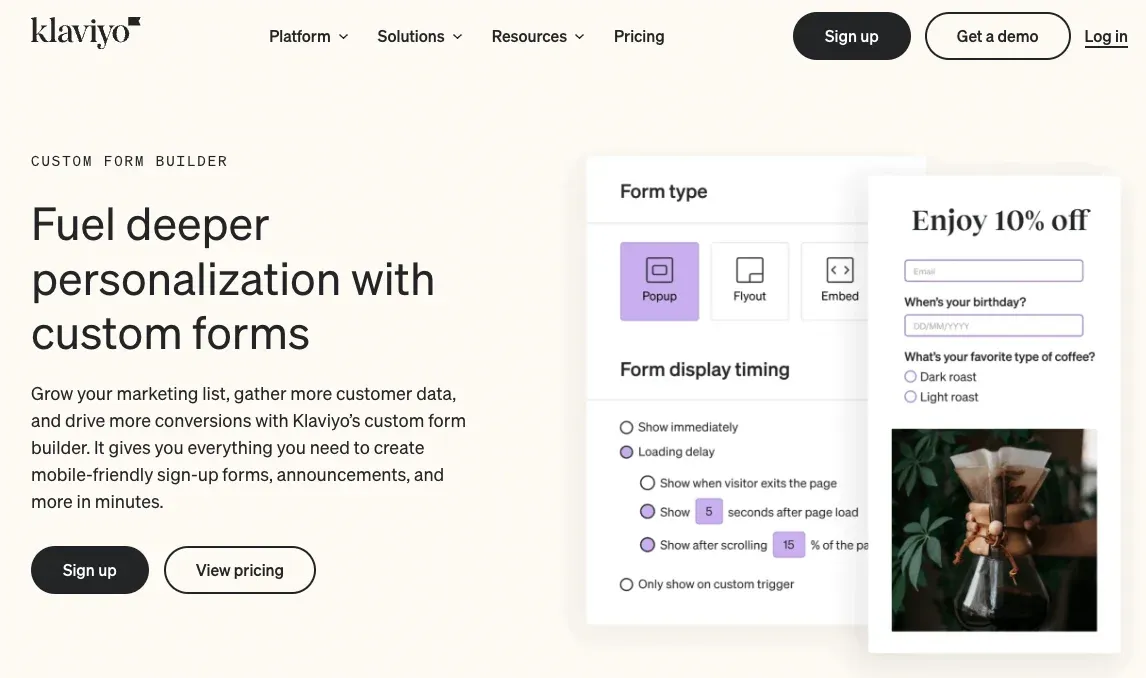Select the Show immediately radio button
This screenshot has width=1146, height=678.
[626, 427]
